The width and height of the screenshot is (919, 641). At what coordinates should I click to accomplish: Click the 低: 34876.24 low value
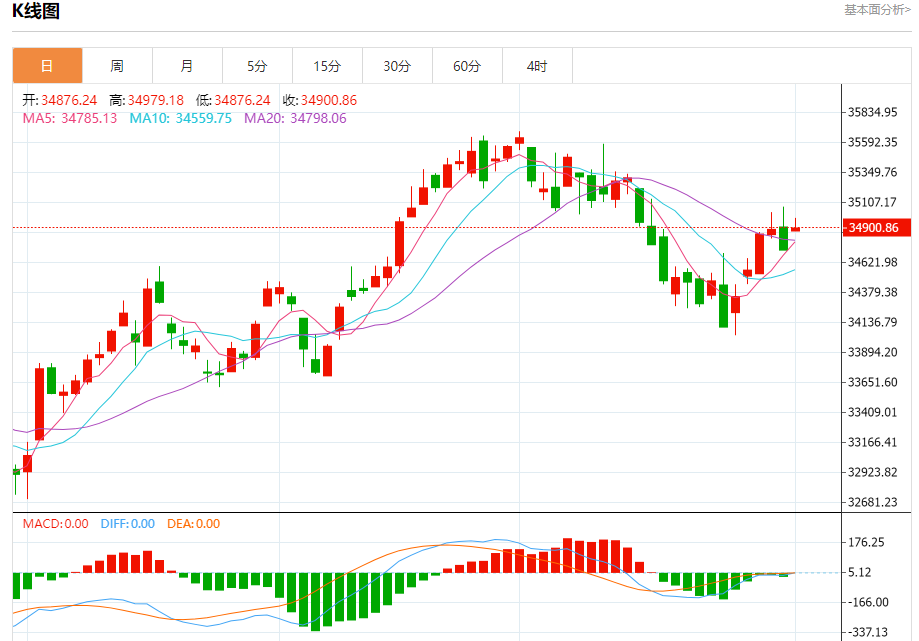click(233, 100)
